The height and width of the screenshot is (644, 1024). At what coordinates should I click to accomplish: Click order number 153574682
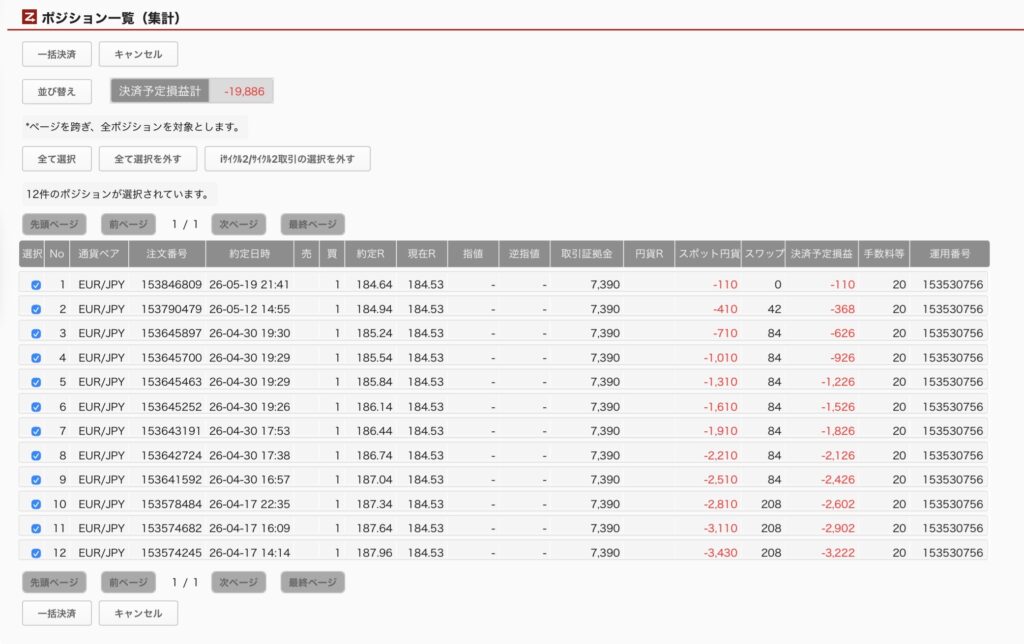(x=171, y=528)
